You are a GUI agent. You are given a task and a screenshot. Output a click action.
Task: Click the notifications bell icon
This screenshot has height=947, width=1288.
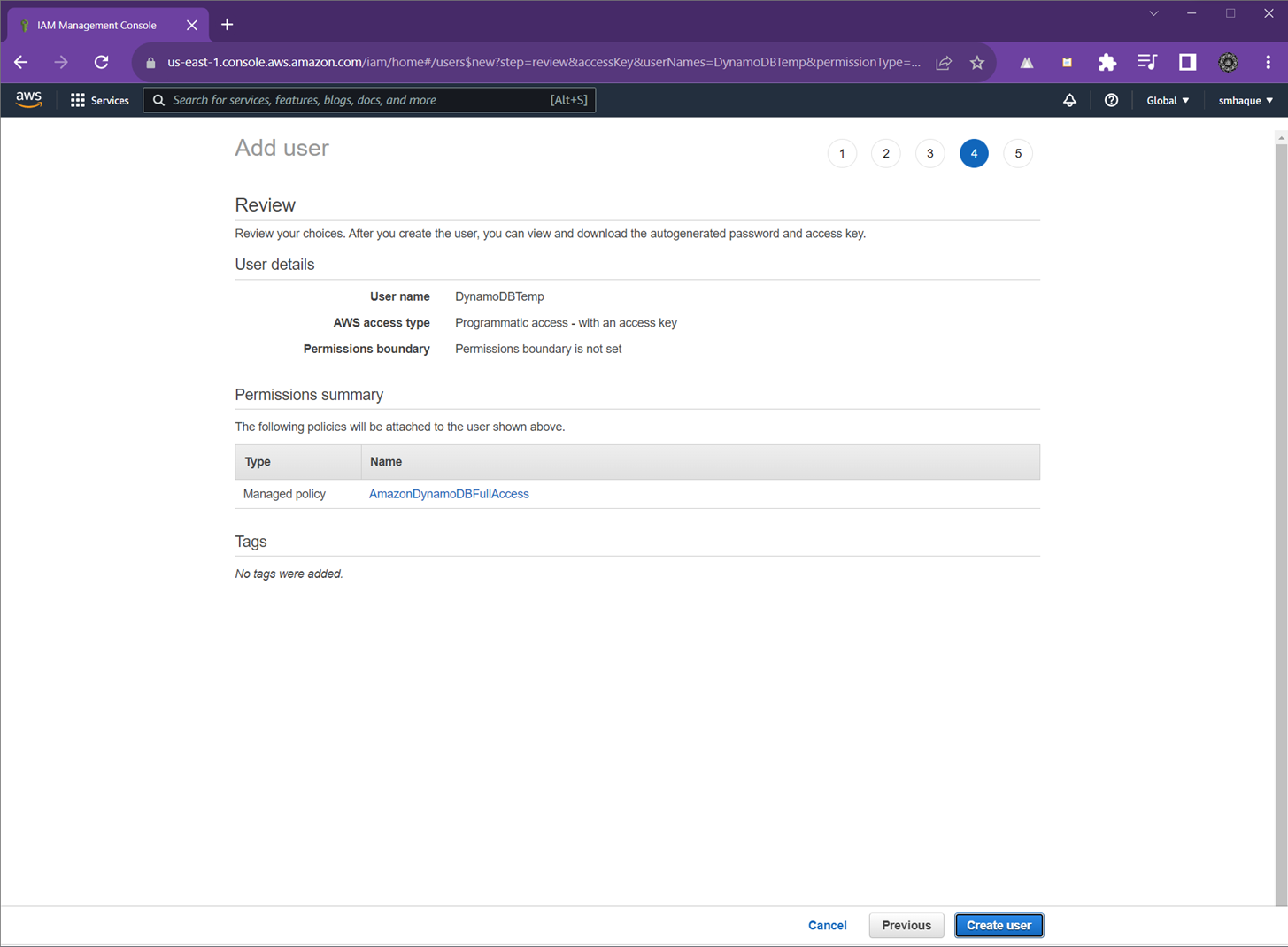(1069, 100)
